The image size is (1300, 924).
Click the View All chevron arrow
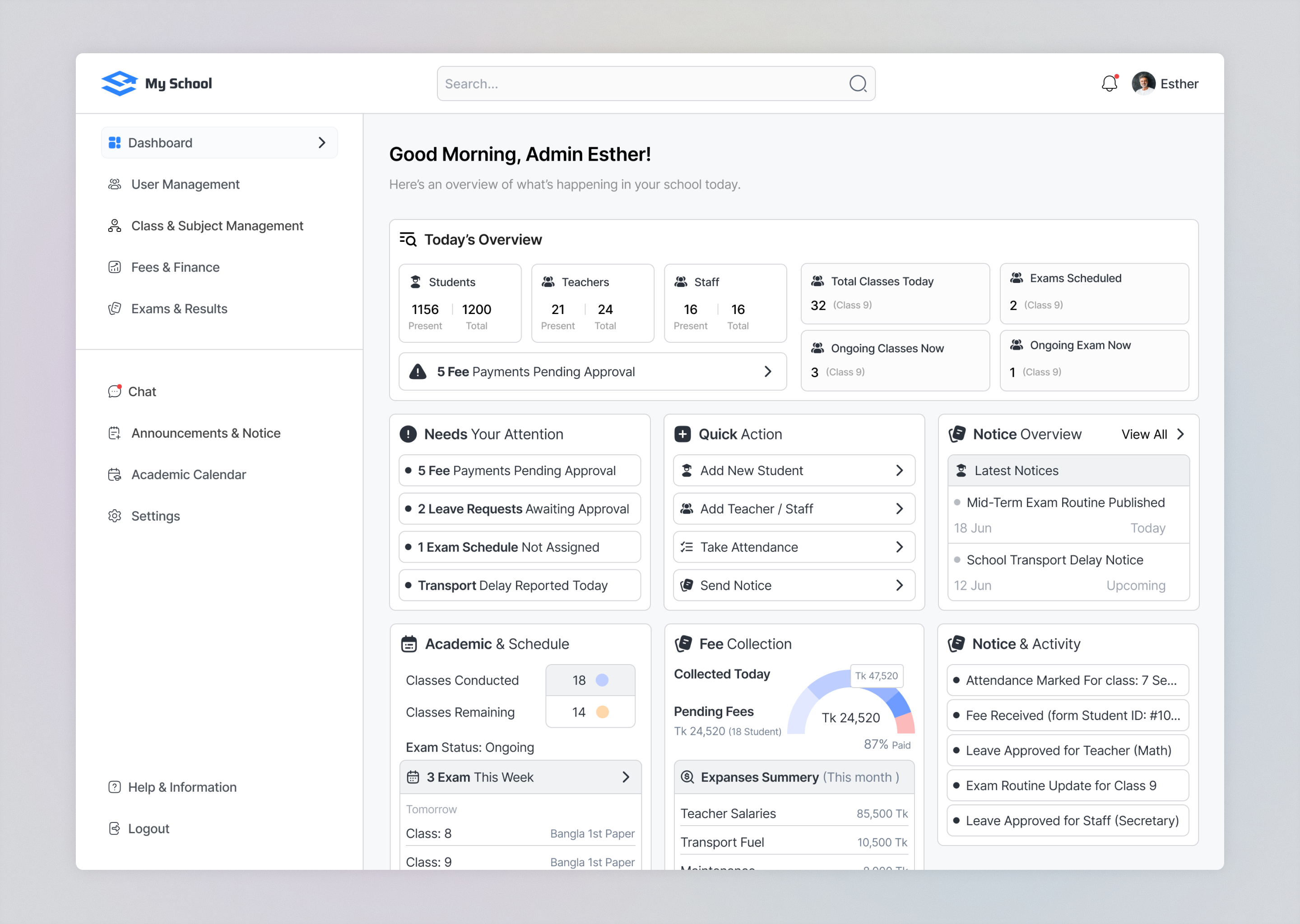(x=1180, y=434)
